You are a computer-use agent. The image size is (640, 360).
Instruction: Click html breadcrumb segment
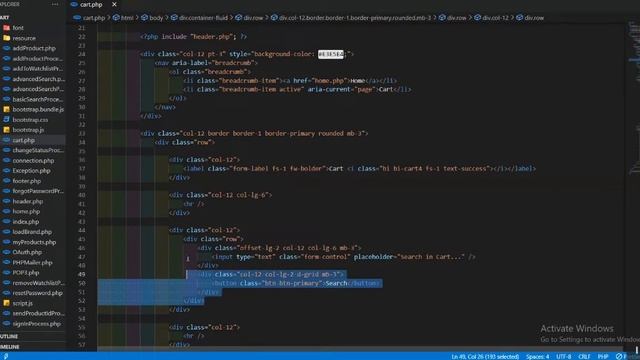[x=123, y=18]
